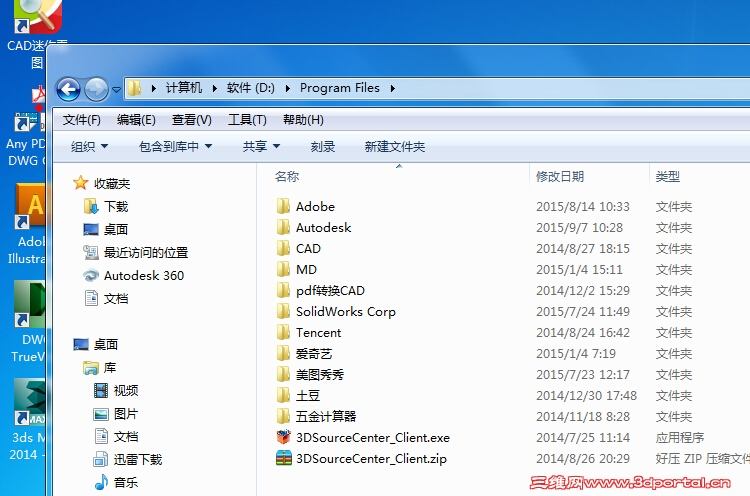Viewport: 750px width, 496px height.
Task: Go back with the Back arrow button
Action: [x=68, y=89]
